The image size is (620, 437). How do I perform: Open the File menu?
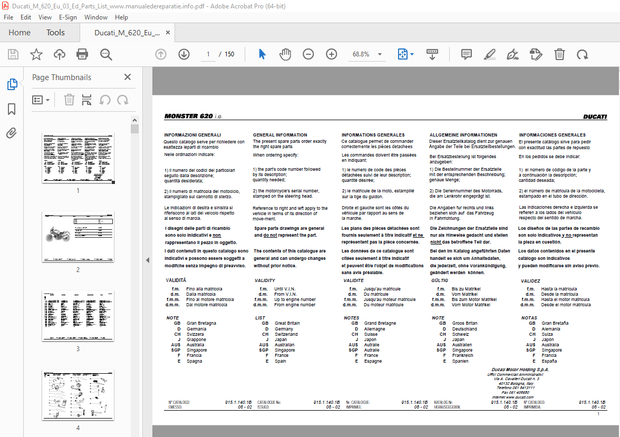(x=8, y=17)
